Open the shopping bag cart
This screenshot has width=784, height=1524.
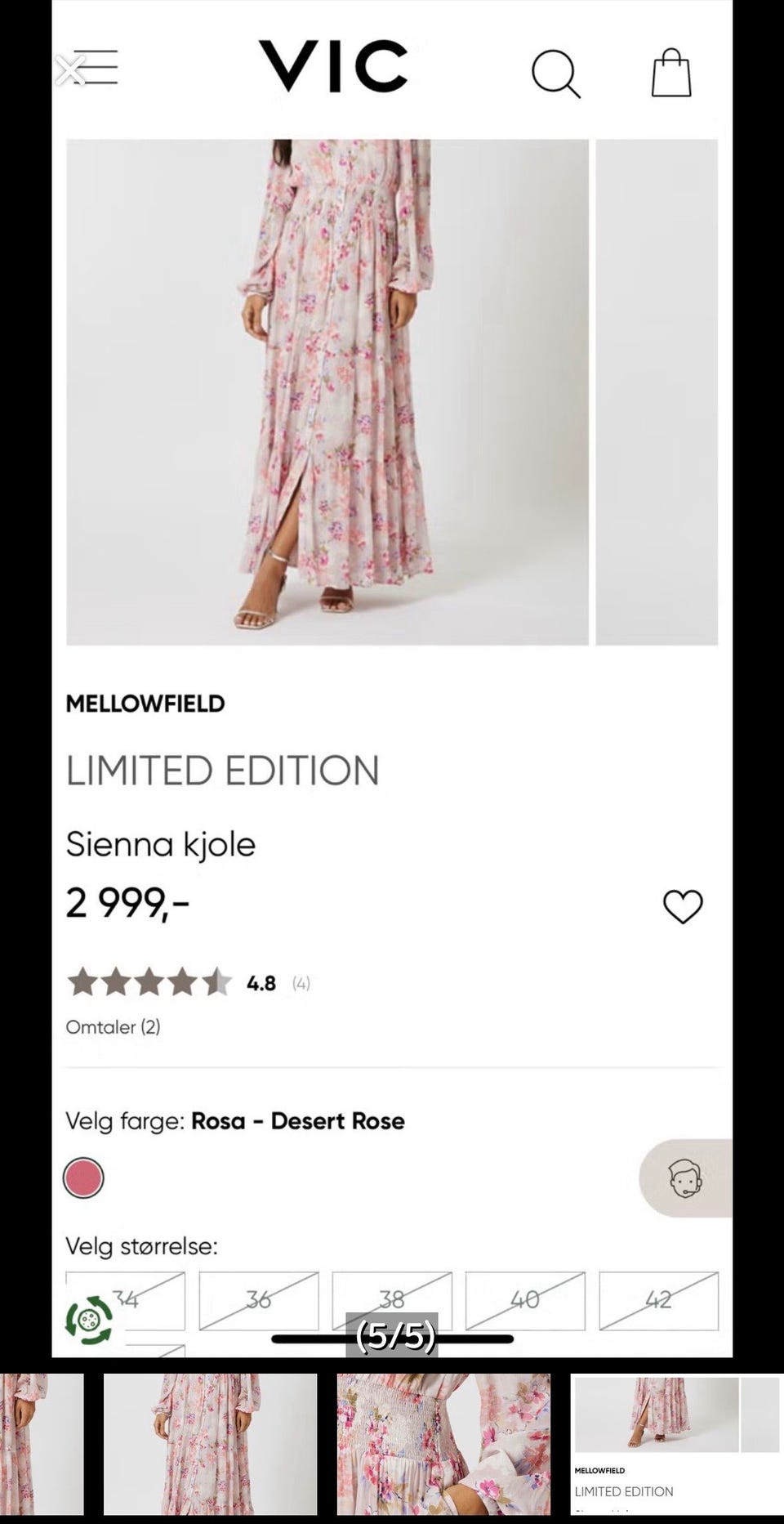point(671,73)
